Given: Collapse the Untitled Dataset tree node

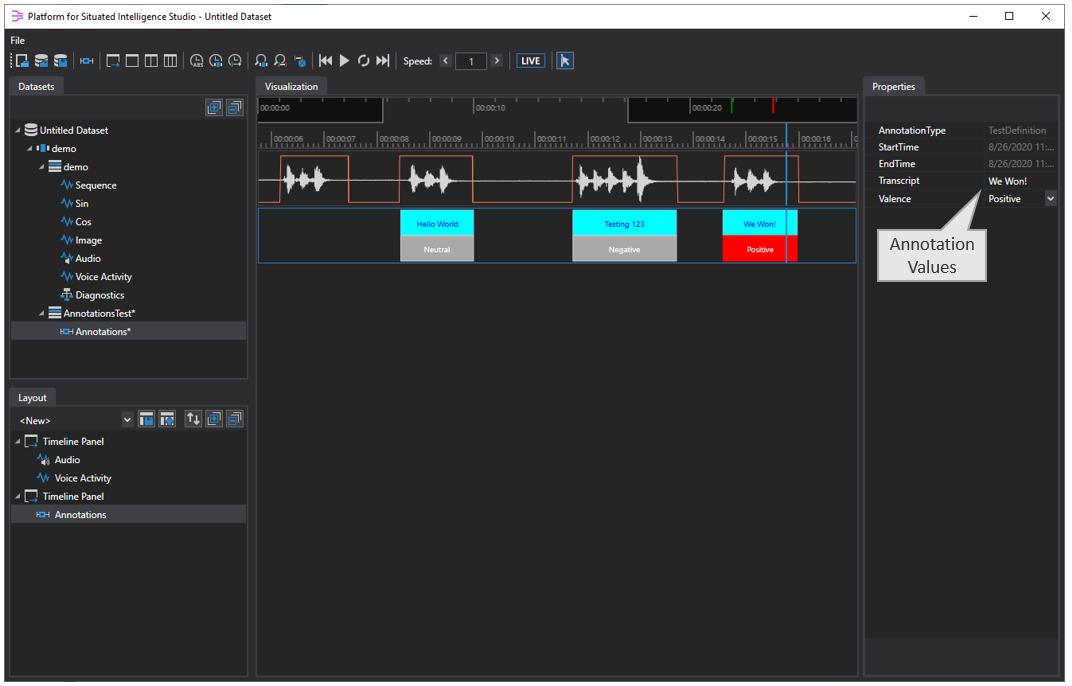Looking at the screenshot, I should coord(18,131).
